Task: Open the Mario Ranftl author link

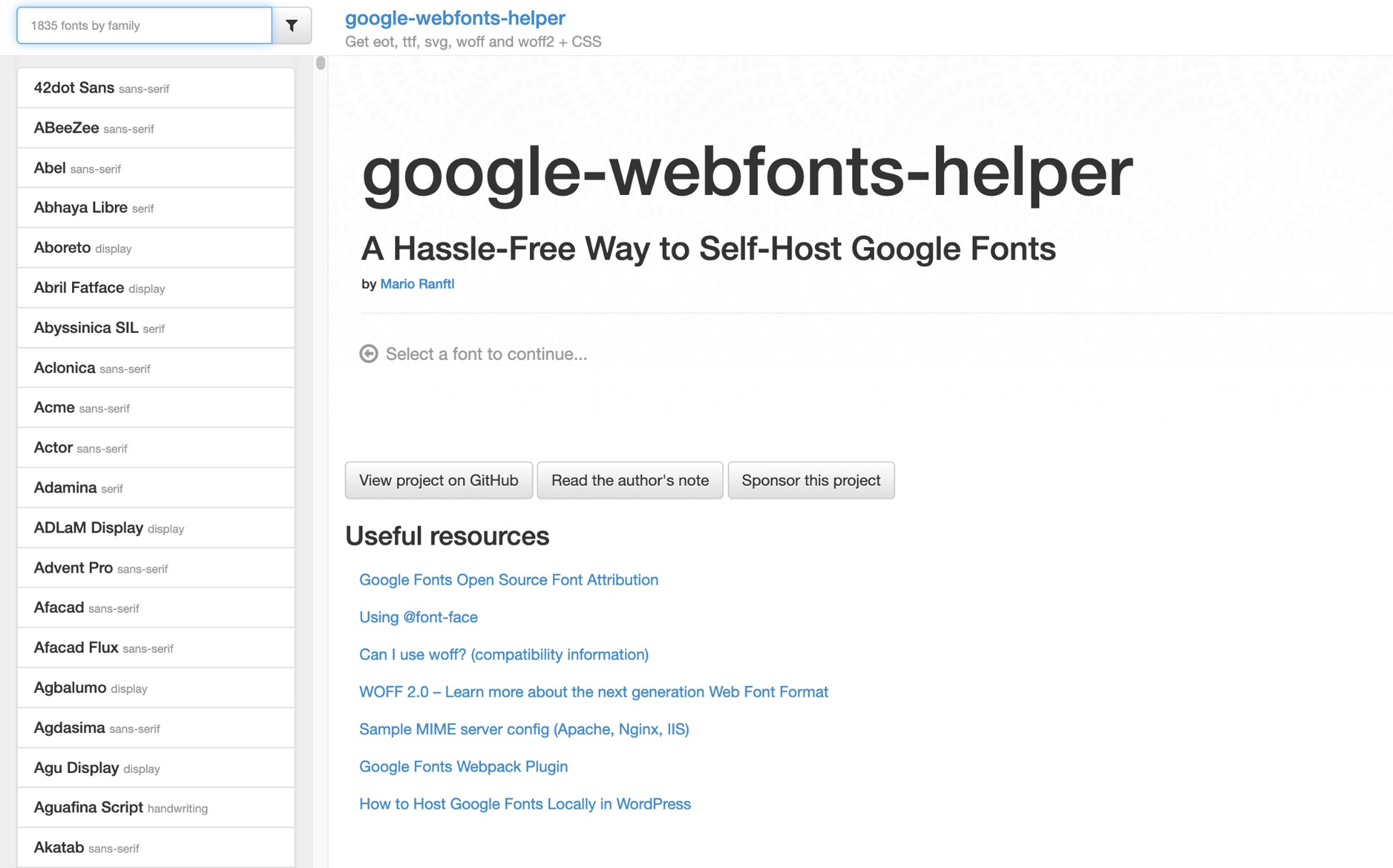Action: click(x=417, y=284)
